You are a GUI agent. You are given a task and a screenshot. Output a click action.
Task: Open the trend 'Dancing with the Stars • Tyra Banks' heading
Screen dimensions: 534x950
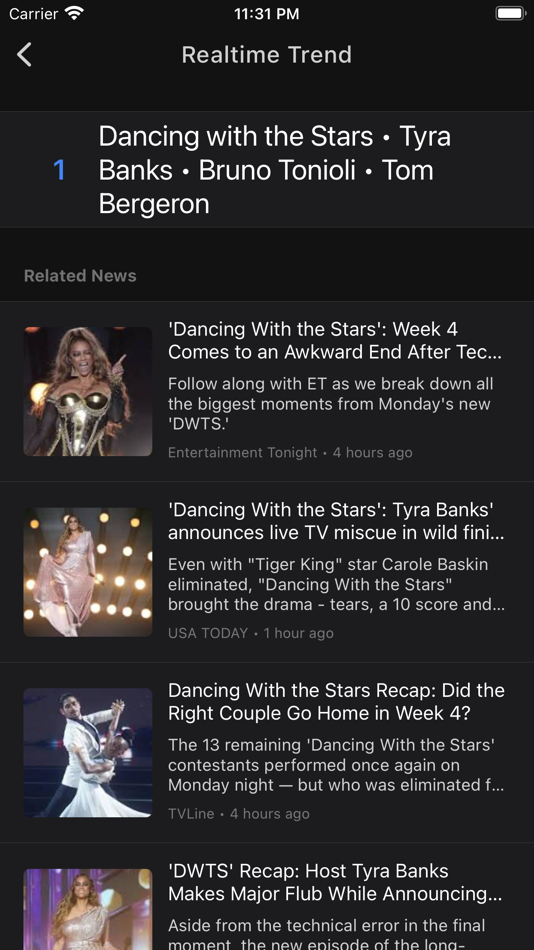pos(275,170)
